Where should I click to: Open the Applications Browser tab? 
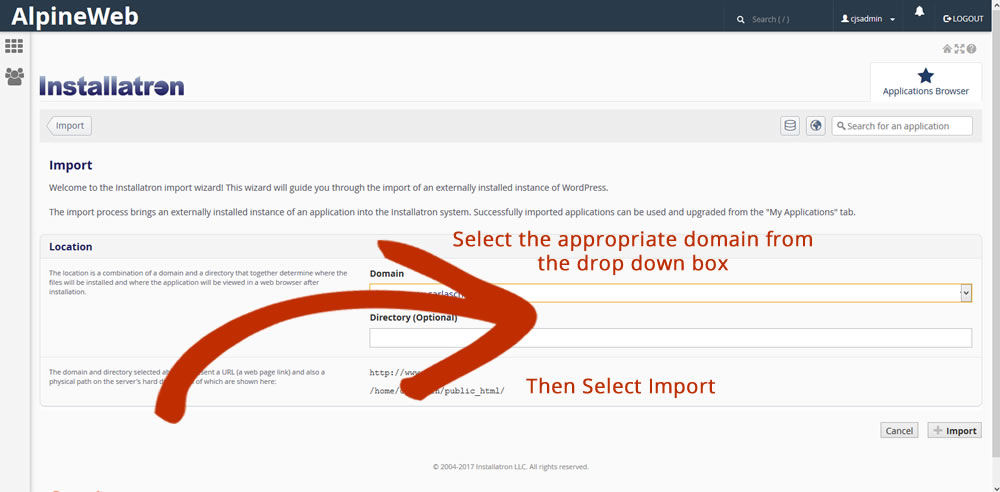click(925, 82)
